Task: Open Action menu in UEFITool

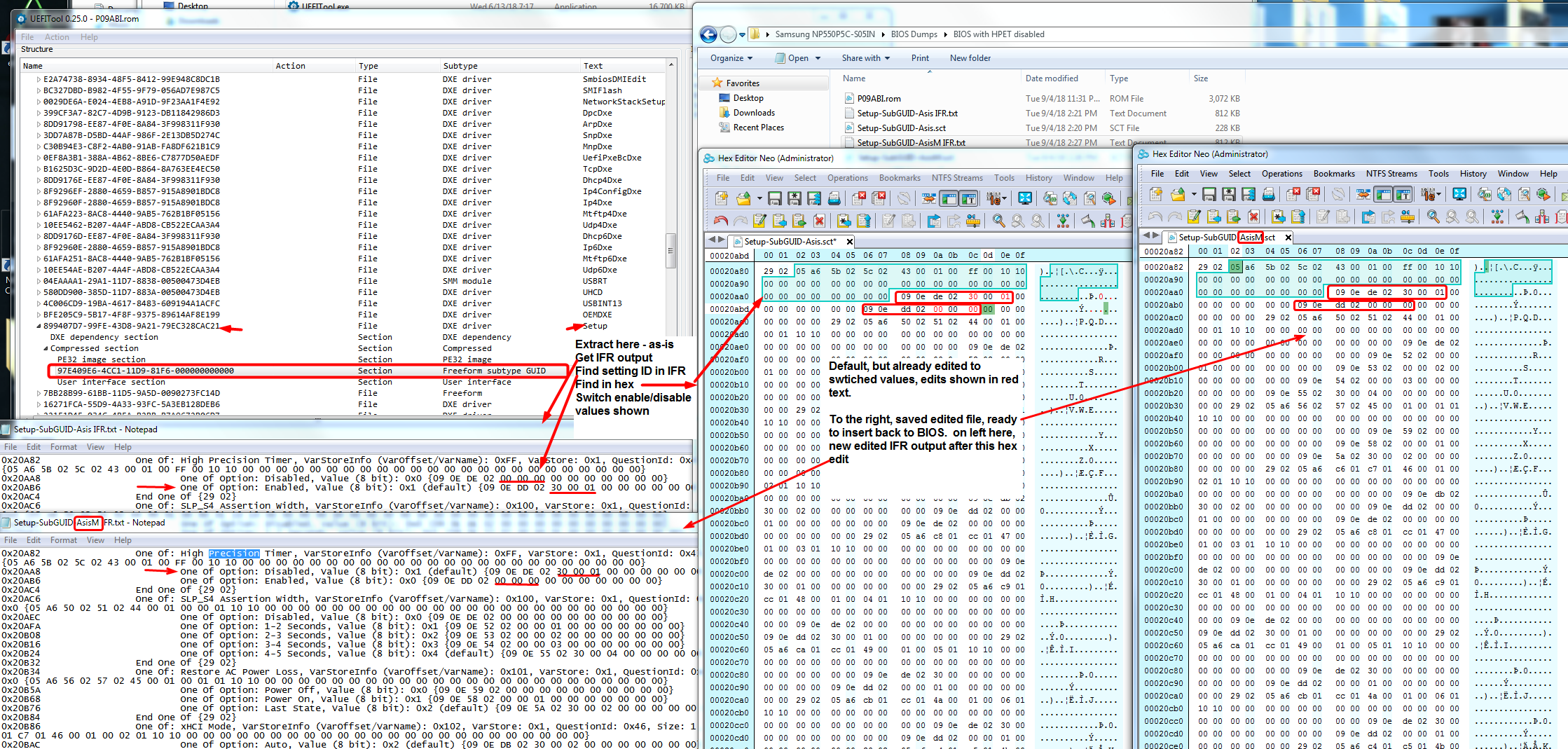Action: pos(57,37)
